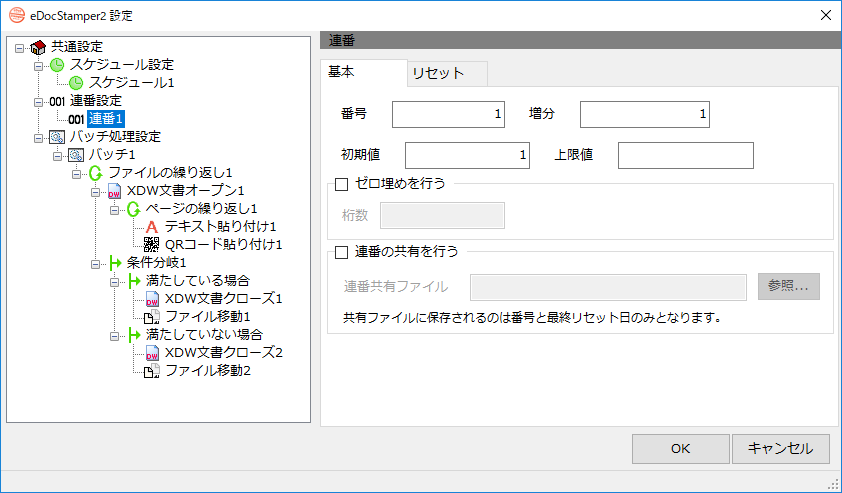The image size is (842, 493).
Task: Collapse the バッチ処理設定 tree node
Action: pos(38,138)
